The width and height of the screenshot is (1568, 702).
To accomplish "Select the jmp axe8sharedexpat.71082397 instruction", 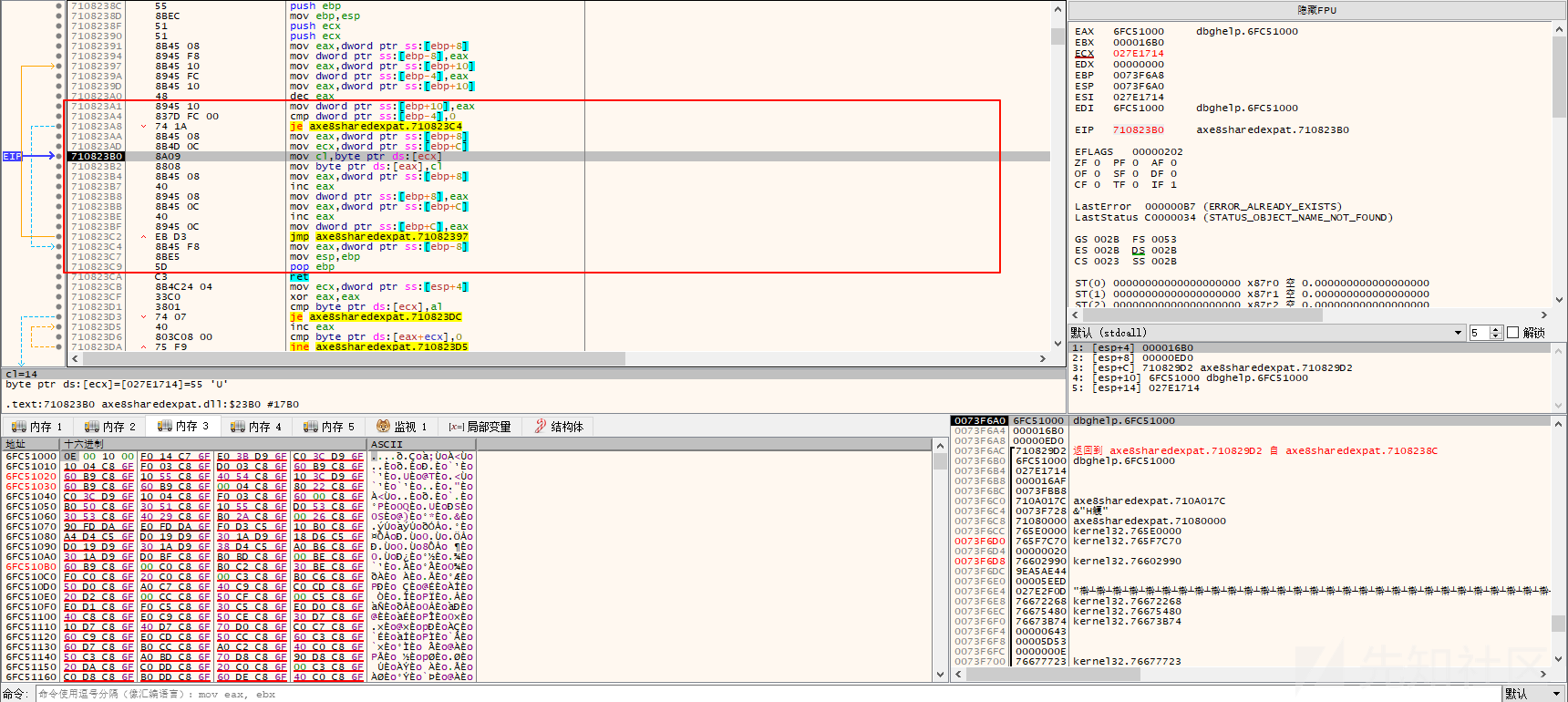I will coord(378,236).
